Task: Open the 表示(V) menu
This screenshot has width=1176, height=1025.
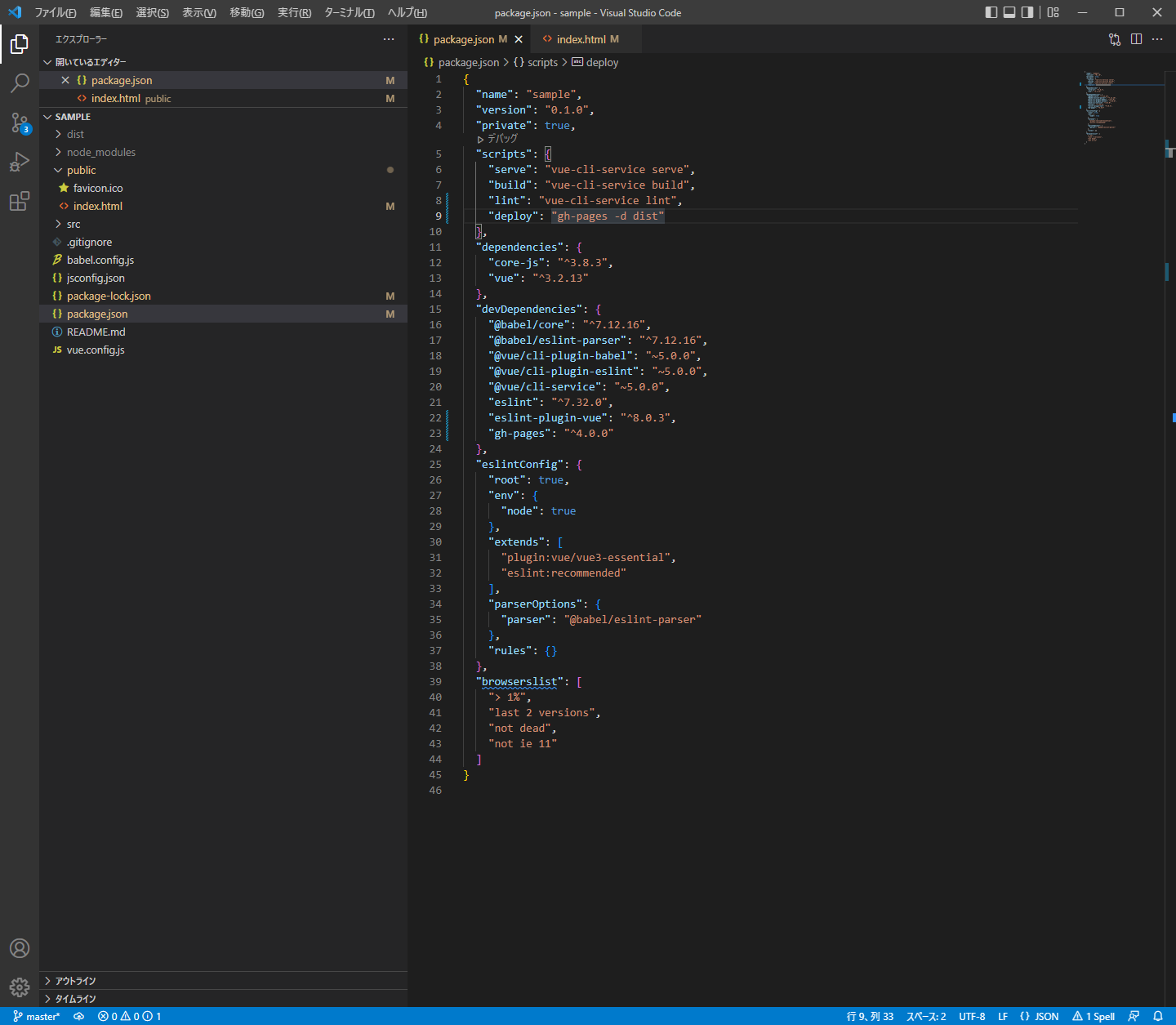Action: 199,12
